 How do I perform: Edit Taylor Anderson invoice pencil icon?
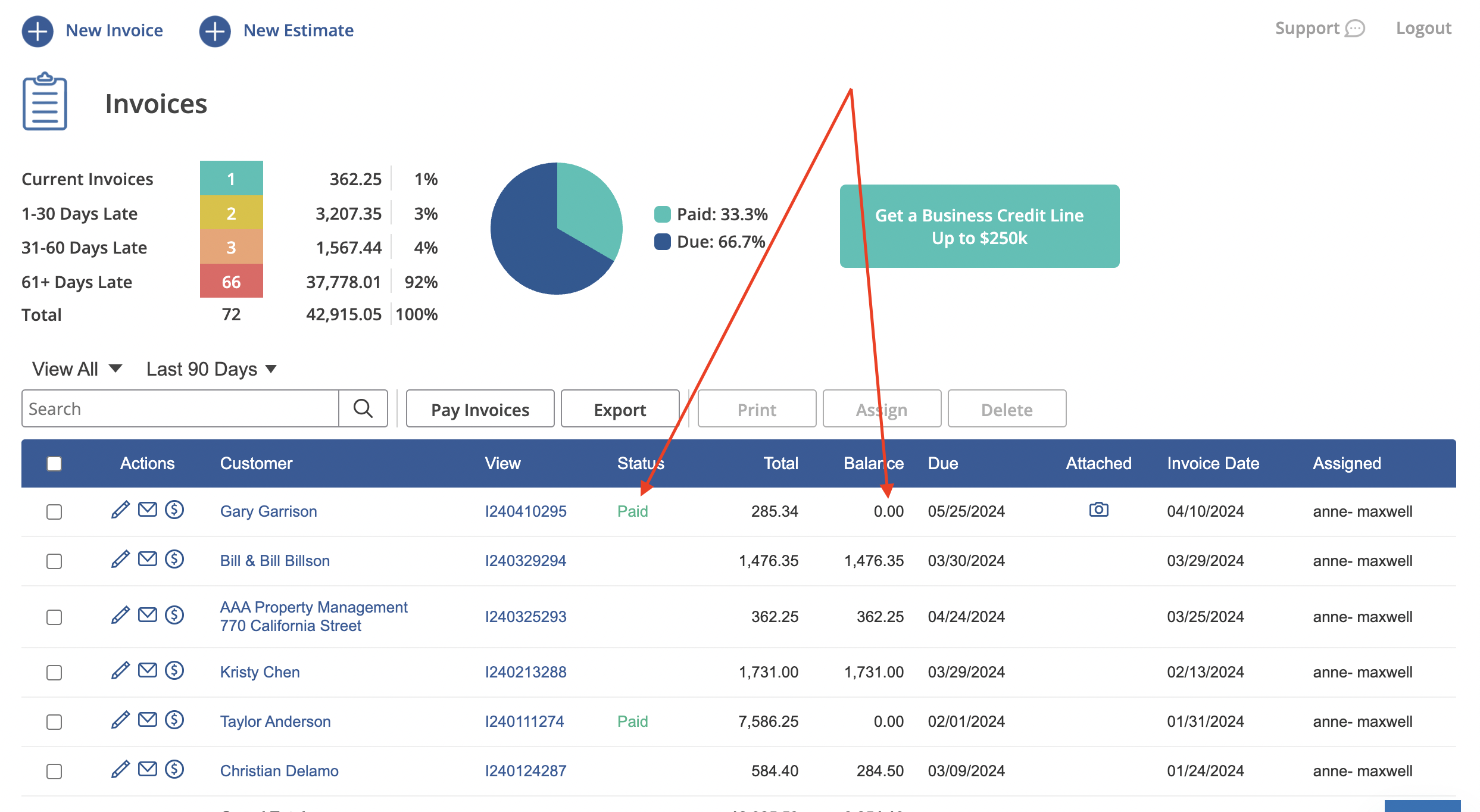[120, 720]
